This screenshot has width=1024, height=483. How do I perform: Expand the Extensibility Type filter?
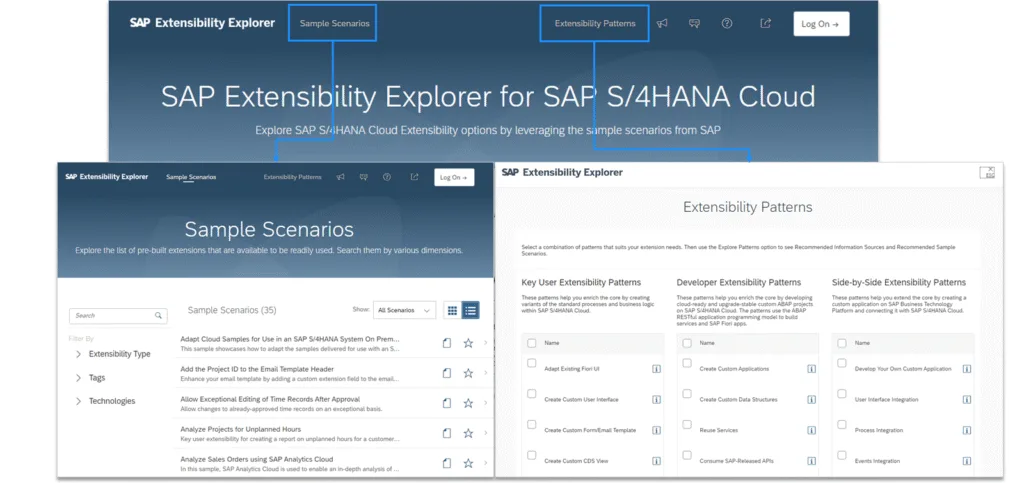78,354
